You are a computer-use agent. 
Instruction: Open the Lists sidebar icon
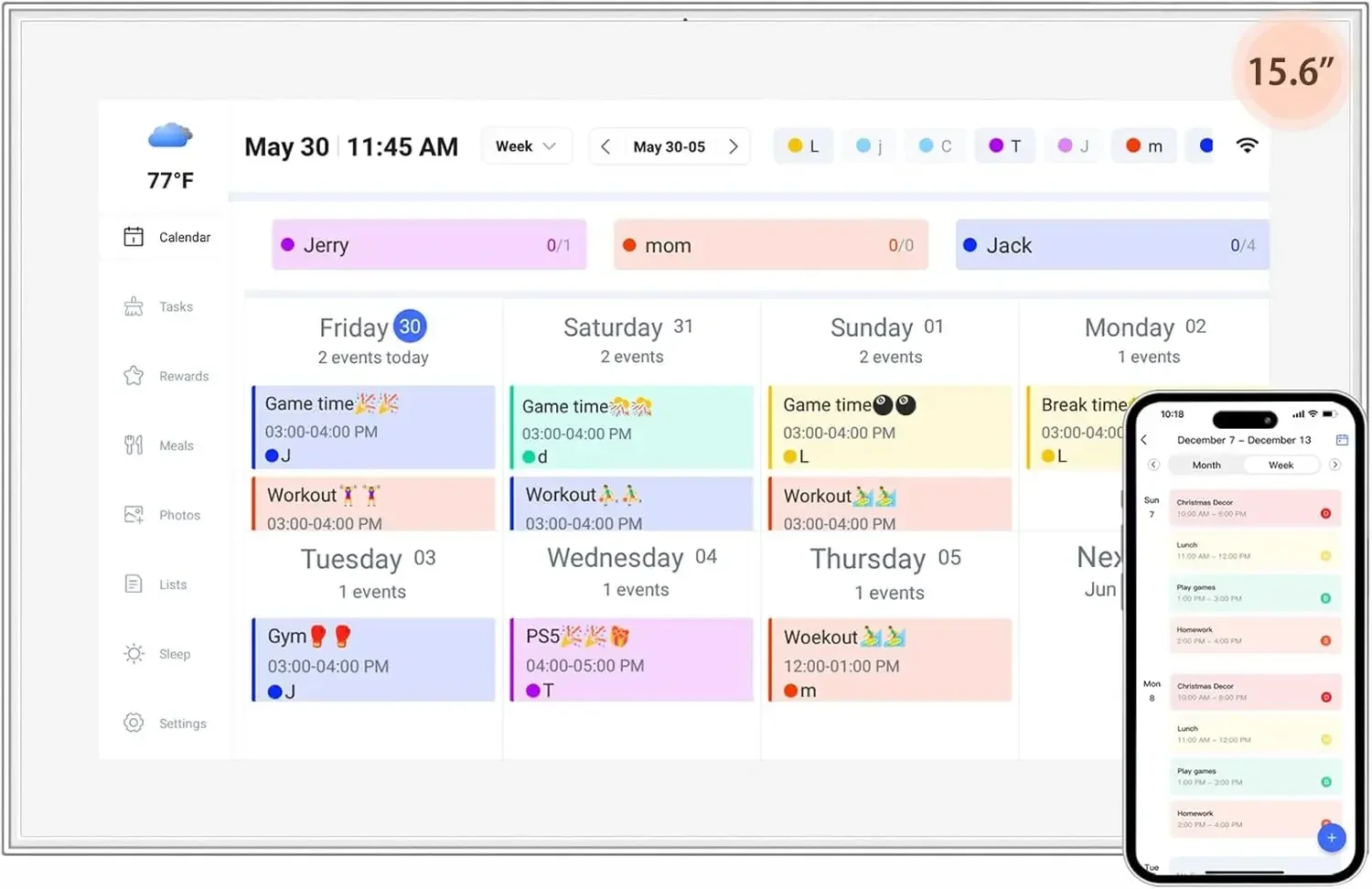pyautogui.click(x=134, y=584)
